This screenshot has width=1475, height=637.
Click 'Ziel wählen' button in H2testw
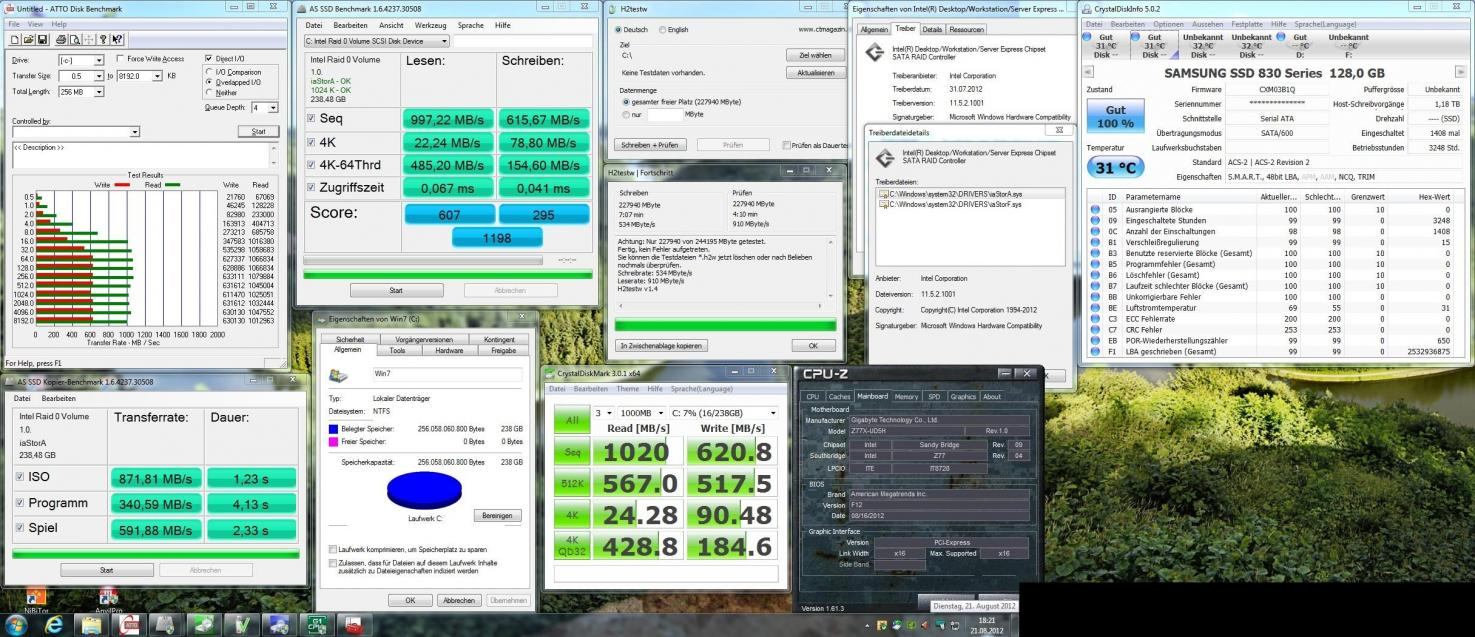(815, 55)
